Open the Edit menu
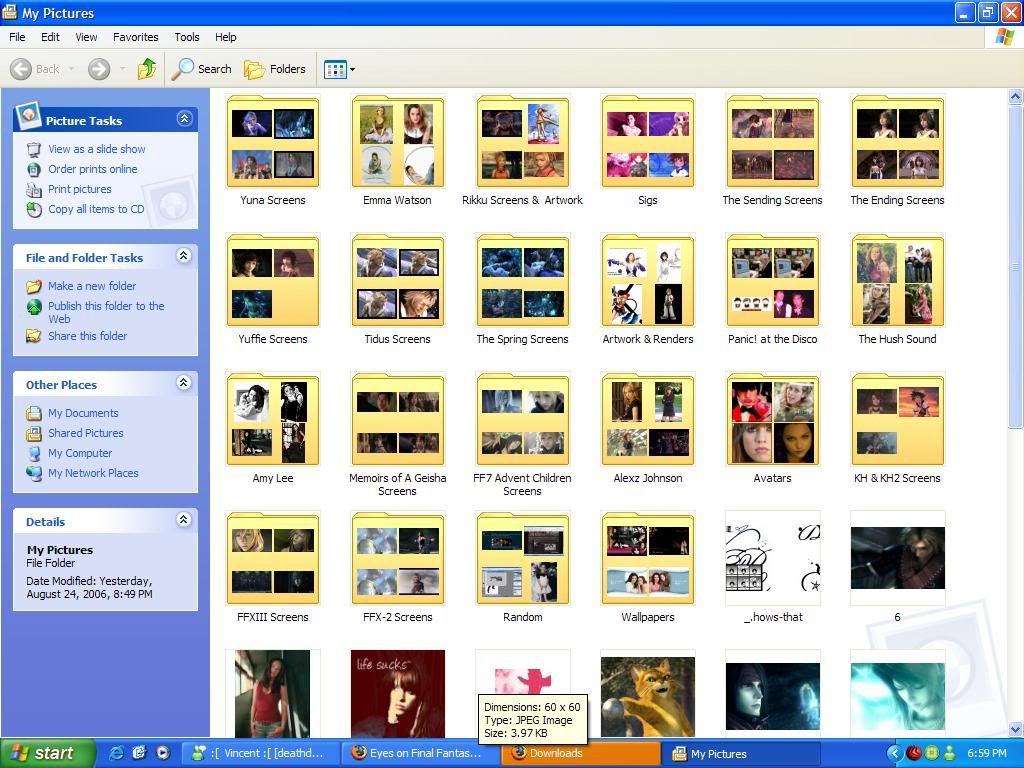The width and height of the screenshot is (1024, 768). coord(50,37)
